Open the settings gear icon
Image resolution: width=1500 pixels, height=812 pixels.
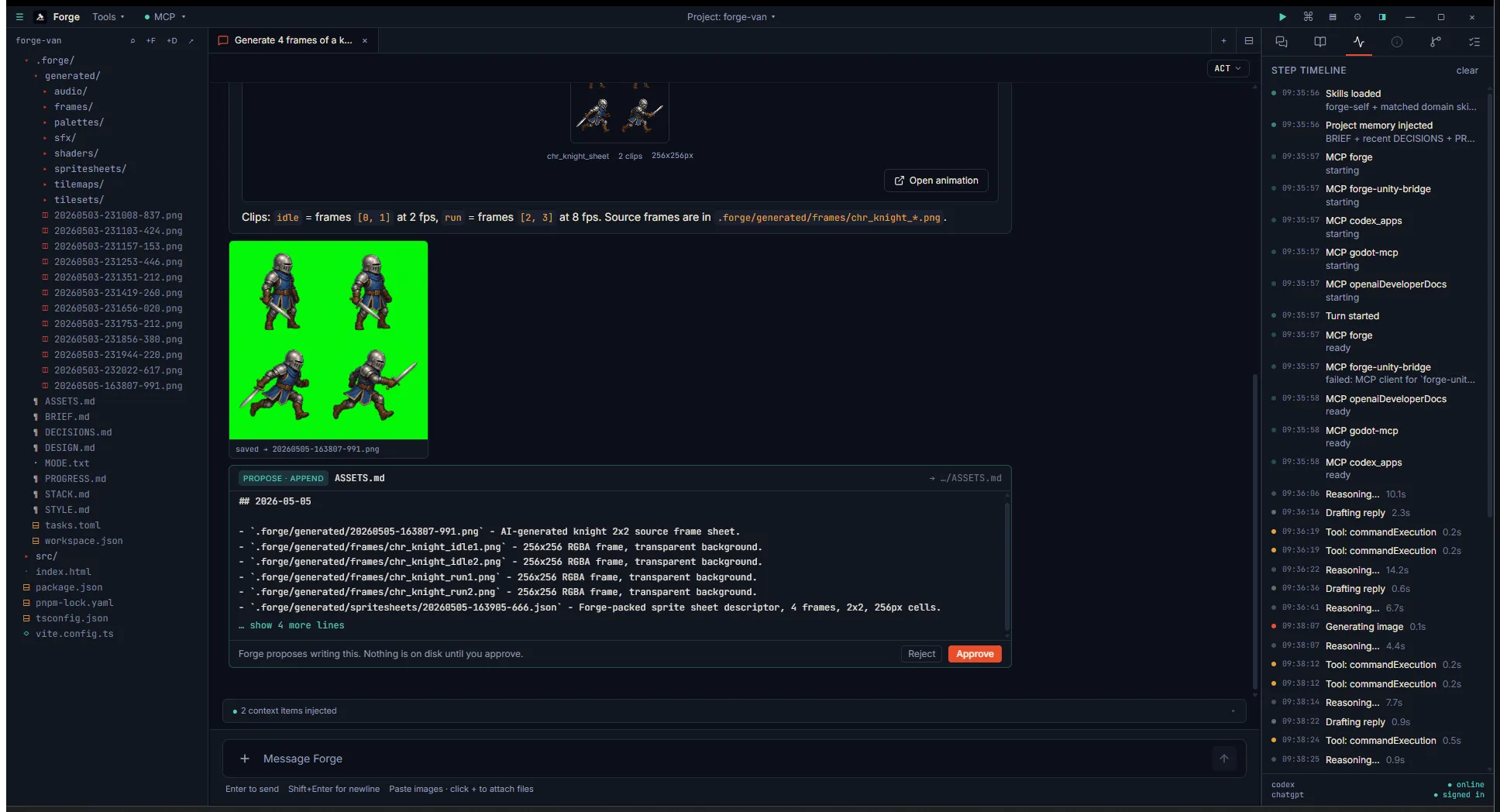pyautogui.click(x=1357, y=16)
